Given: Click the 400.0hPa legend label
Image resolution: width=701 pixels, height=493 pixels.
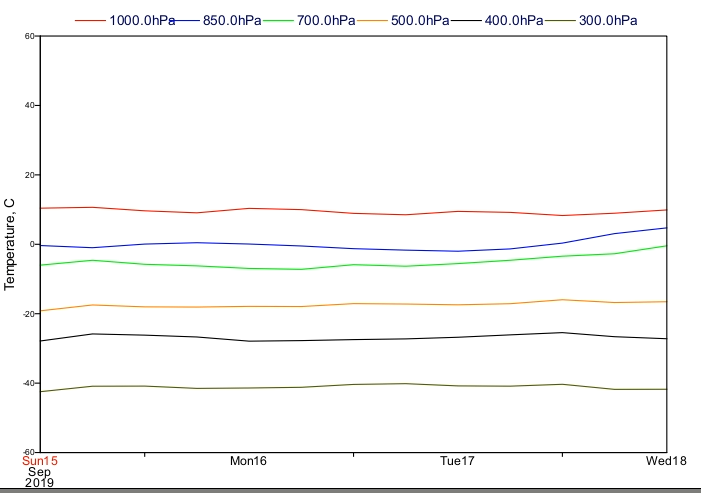Looking at the screenshot, I should [x=514, y=21].
